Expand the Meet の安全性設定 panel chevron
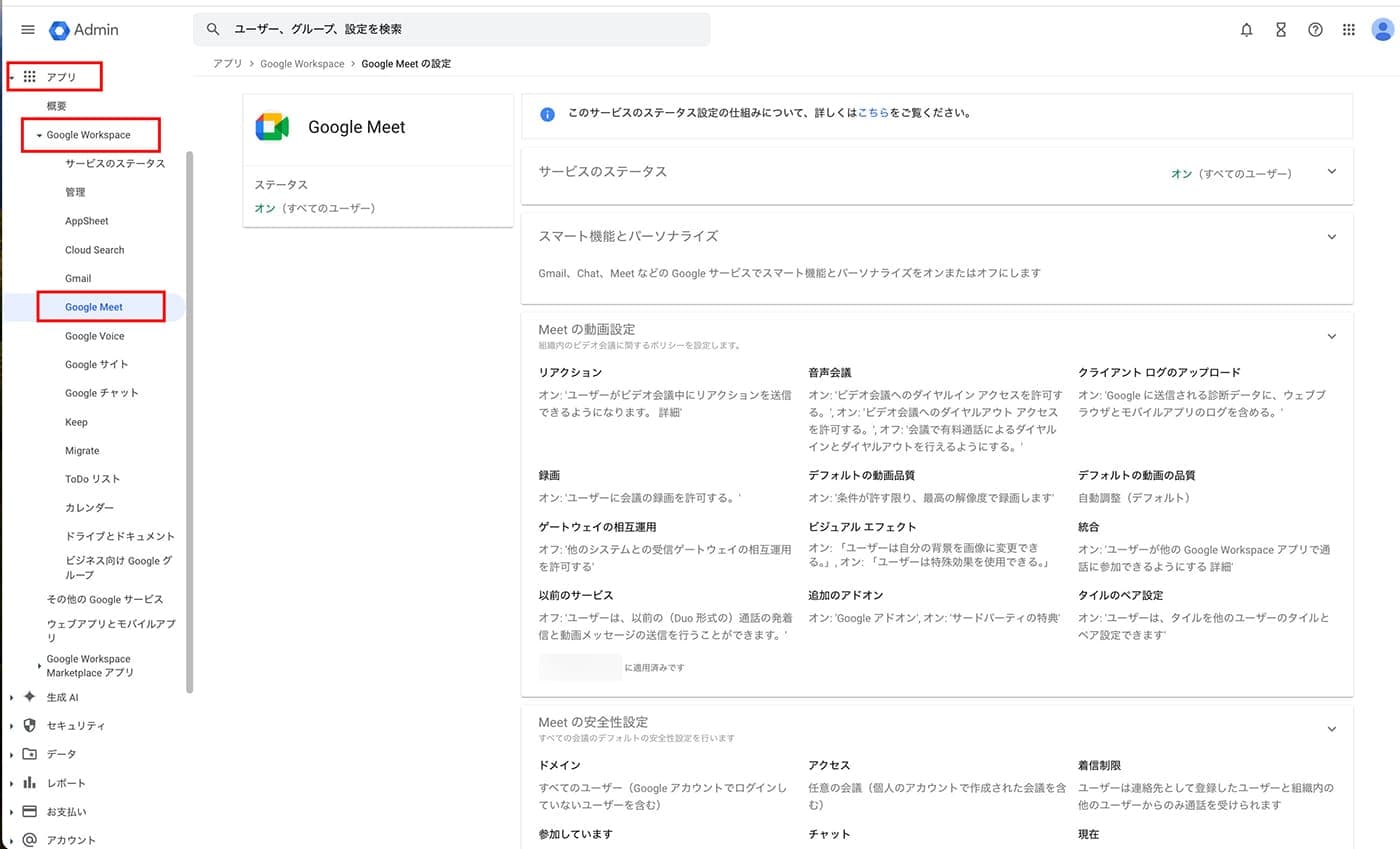 point(1331,729)
